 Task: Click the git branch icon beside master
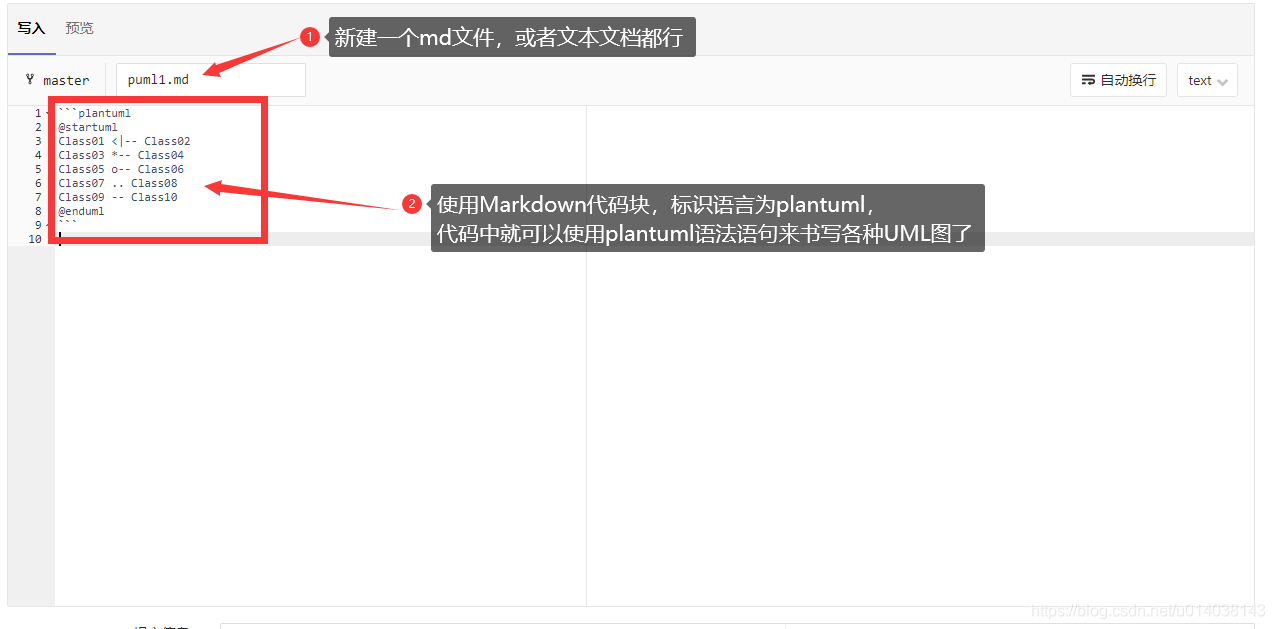(x=30, y=80)
